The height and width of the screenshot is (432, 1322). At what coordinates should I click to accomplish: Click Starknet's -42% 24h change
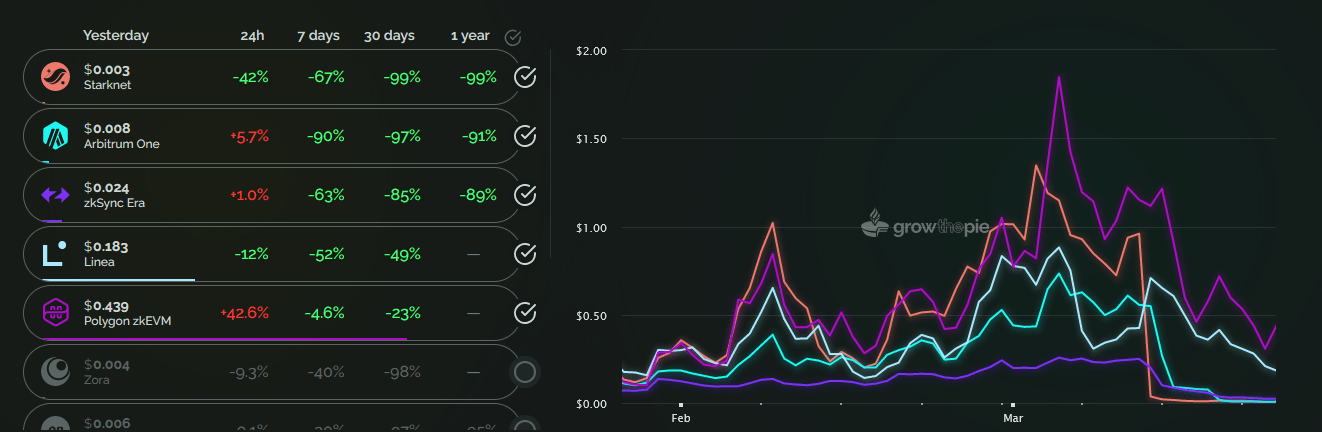coord(250,77)
